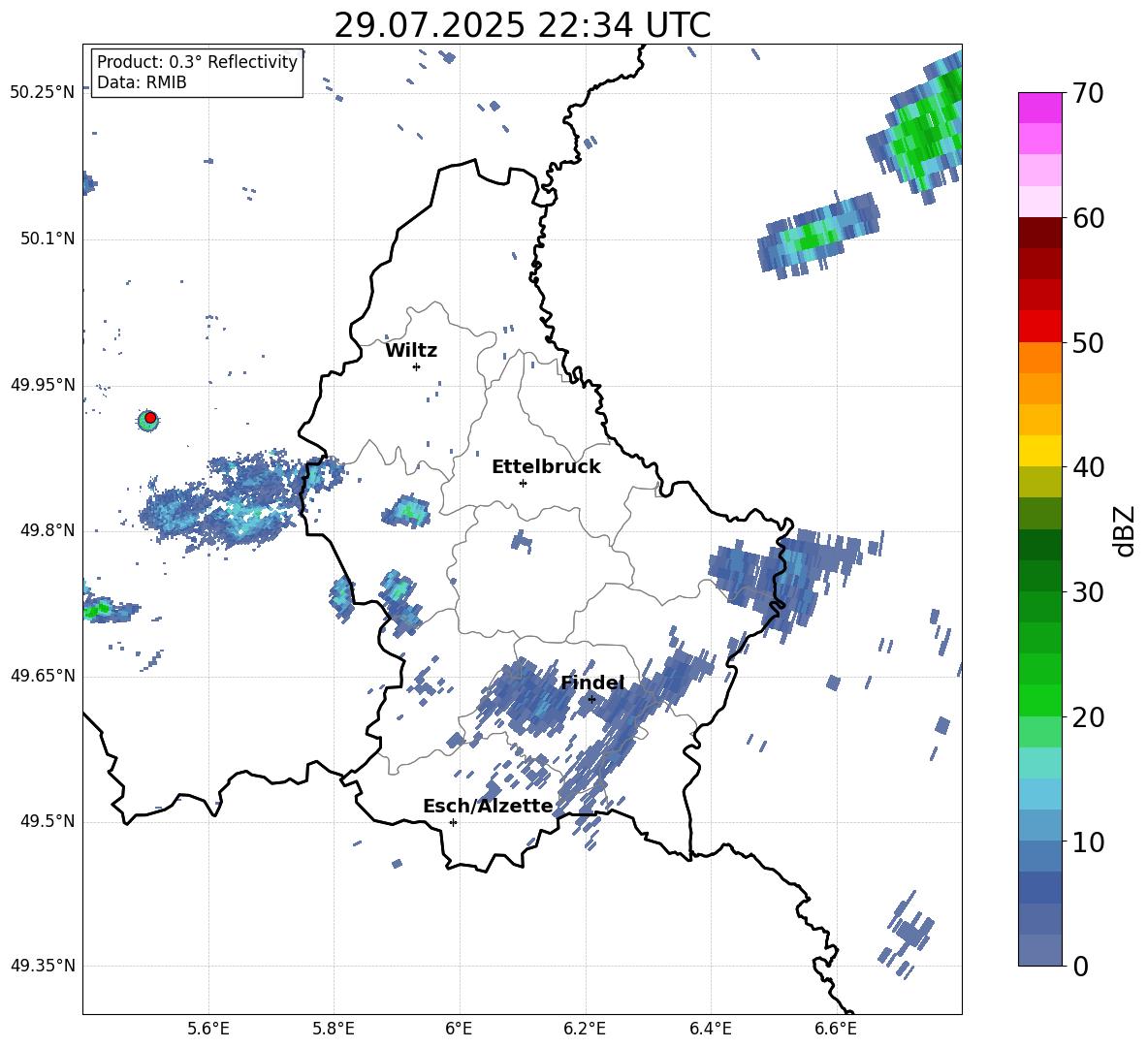This screenshot has height=1048, width=1148.
Task: Click the 20 tick on the colorbar
Action: [1088, 717]
